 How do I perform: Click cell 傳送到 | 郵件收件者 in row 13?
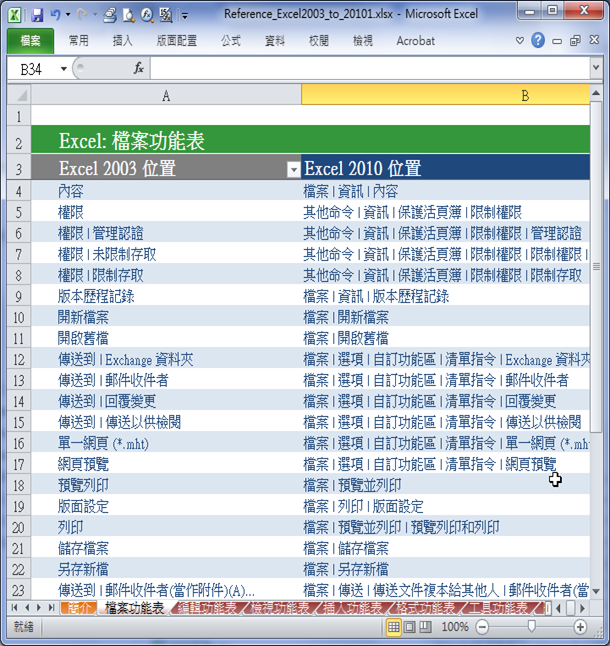[166, 381]
